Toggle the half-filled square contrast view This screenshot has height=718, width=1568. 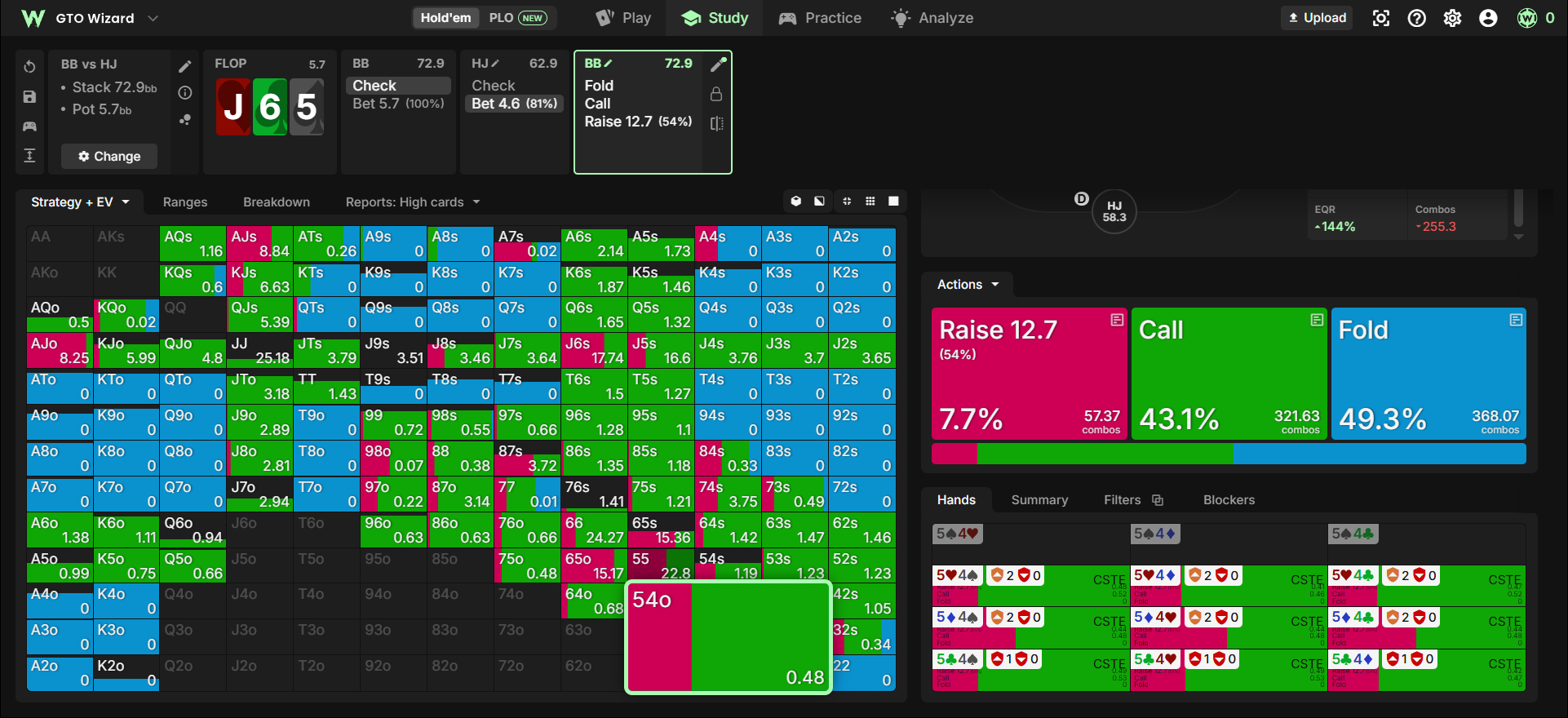(819, 202)
